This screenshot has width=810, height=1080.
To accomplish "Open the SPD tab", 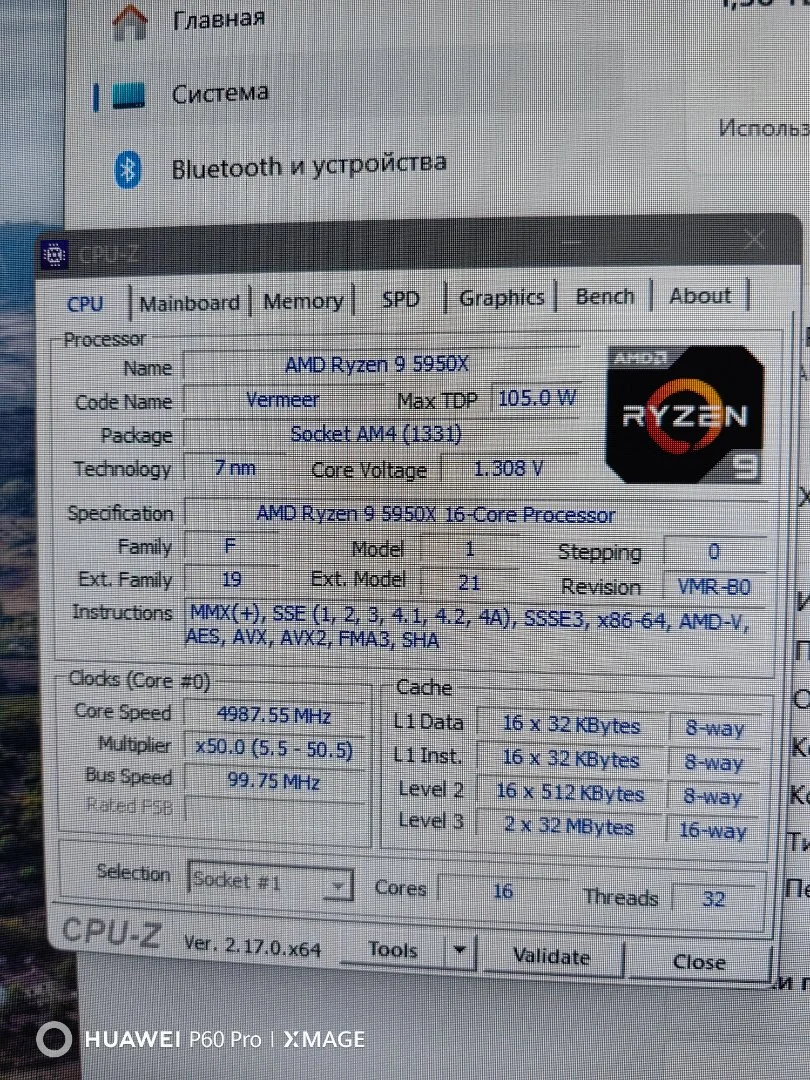I will [x=401, y=299].
